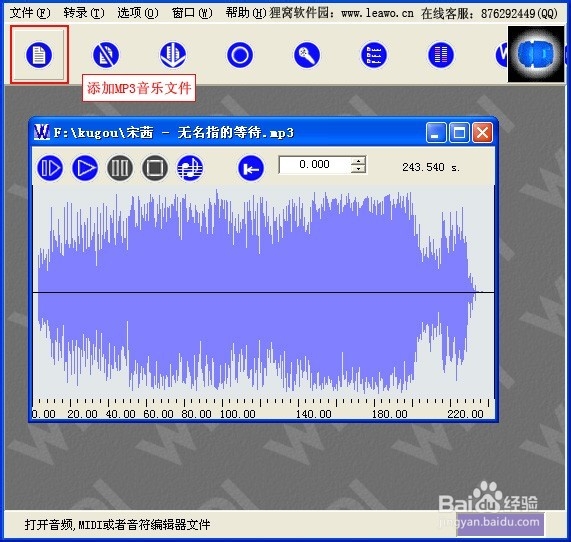Open the 窗口(W) menu
The height and width of the screenshot is (542, 571).
click(192, 13)
